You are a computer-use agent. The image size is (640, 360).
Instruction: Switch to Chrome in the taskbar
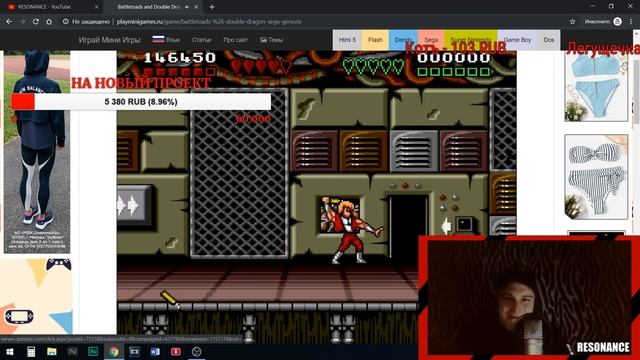click(x=114, y=351)
